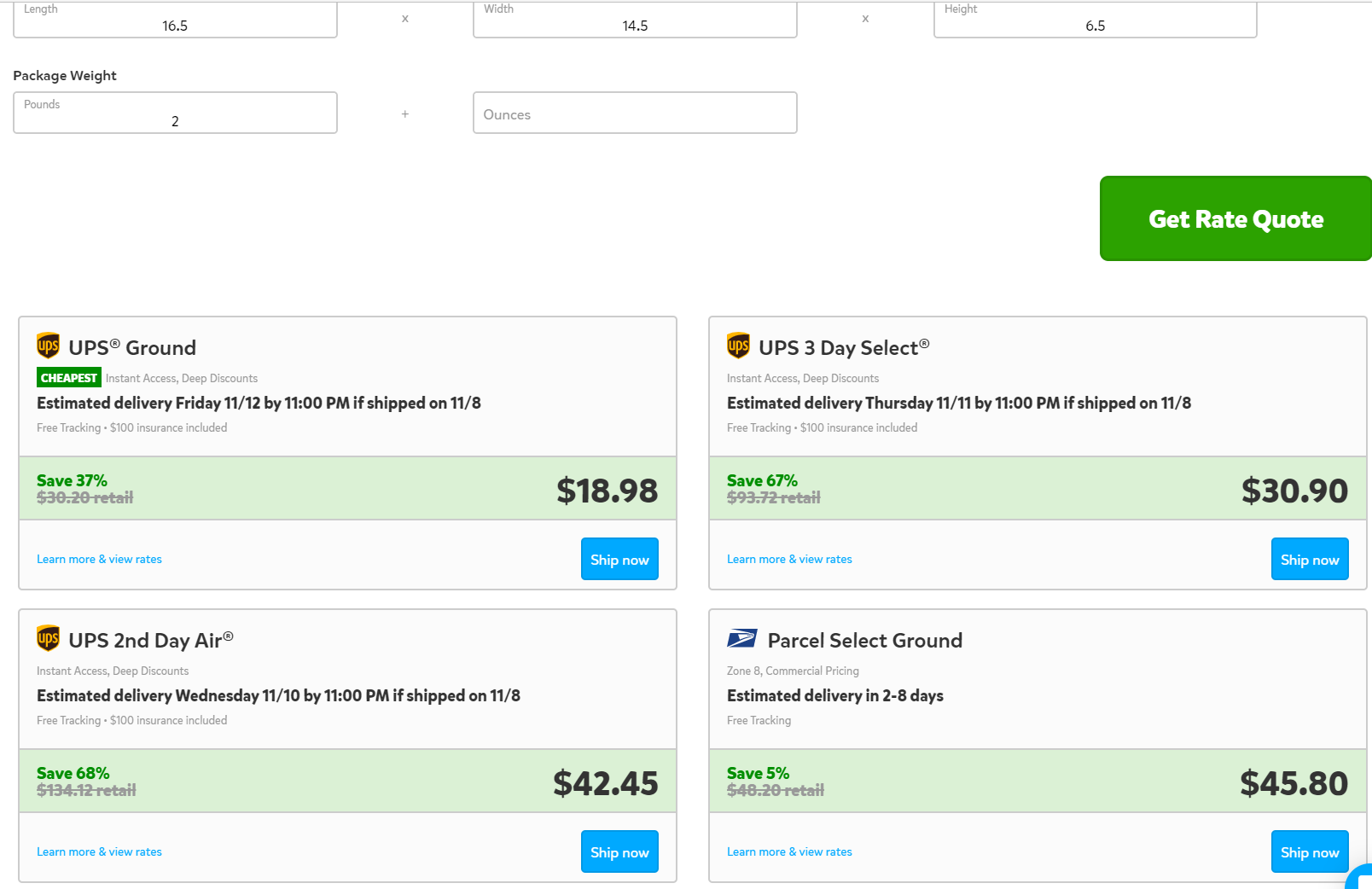Screen dimensions: 1372x889
Task: Click the struck-through $30.20 retail price
Action: [x=84, y=497]
